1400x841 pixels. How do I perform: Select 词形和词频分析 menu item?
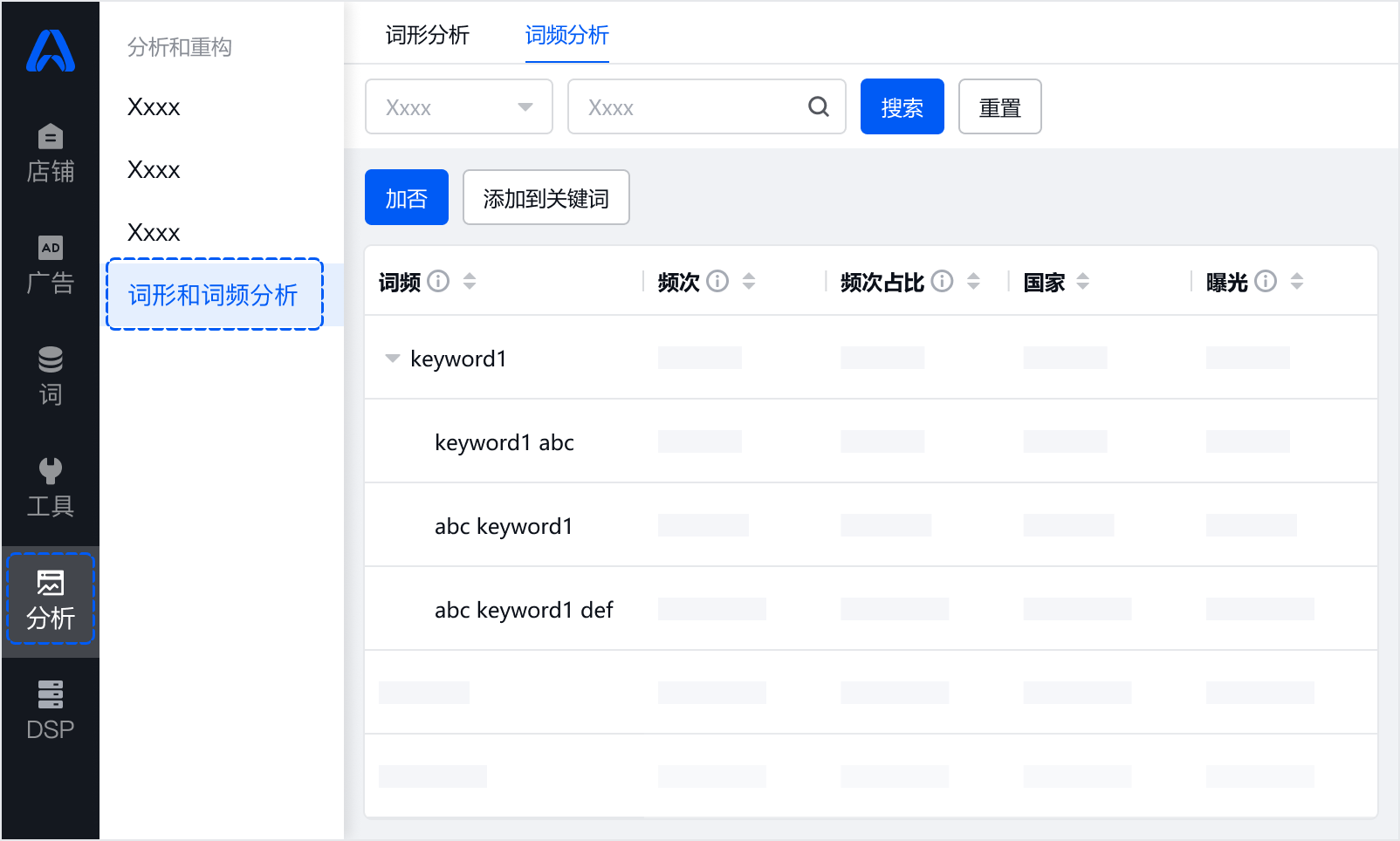(x=215, y=295)
